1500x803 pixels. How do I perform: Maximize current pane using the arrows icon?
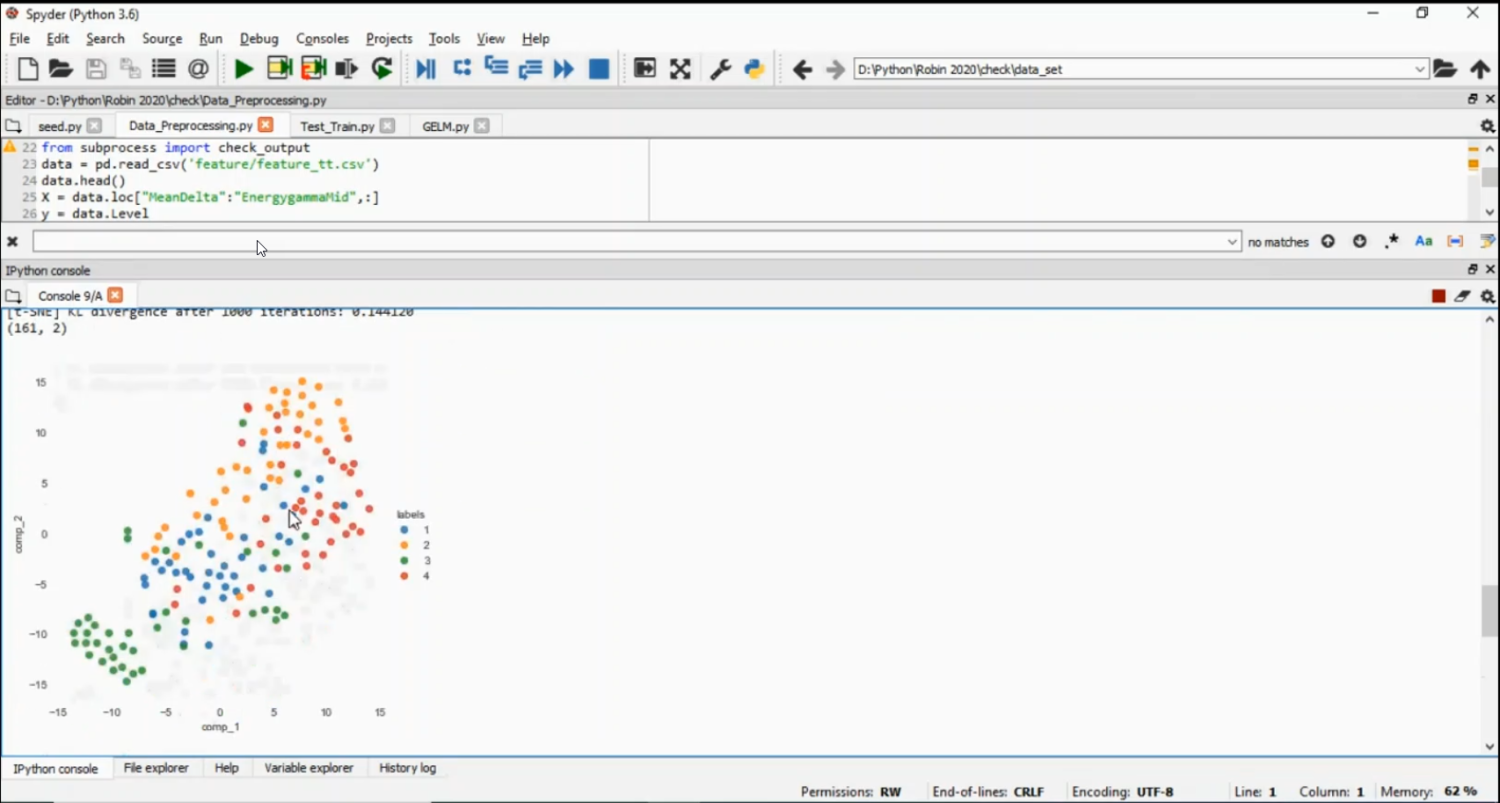(680, 69)
